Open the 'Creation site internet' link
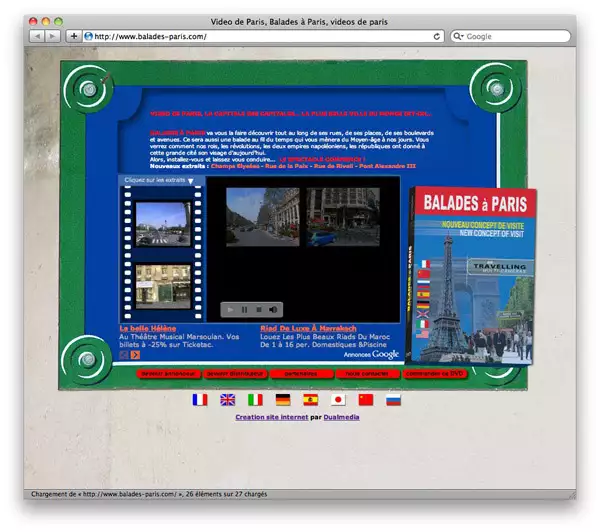The image size is (600, 532). 272,417
